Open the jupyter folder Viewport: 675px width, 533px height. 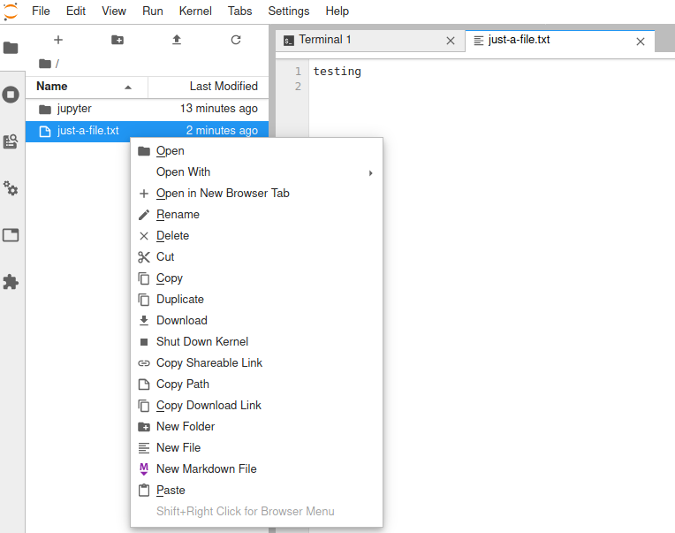click(74, 109)
